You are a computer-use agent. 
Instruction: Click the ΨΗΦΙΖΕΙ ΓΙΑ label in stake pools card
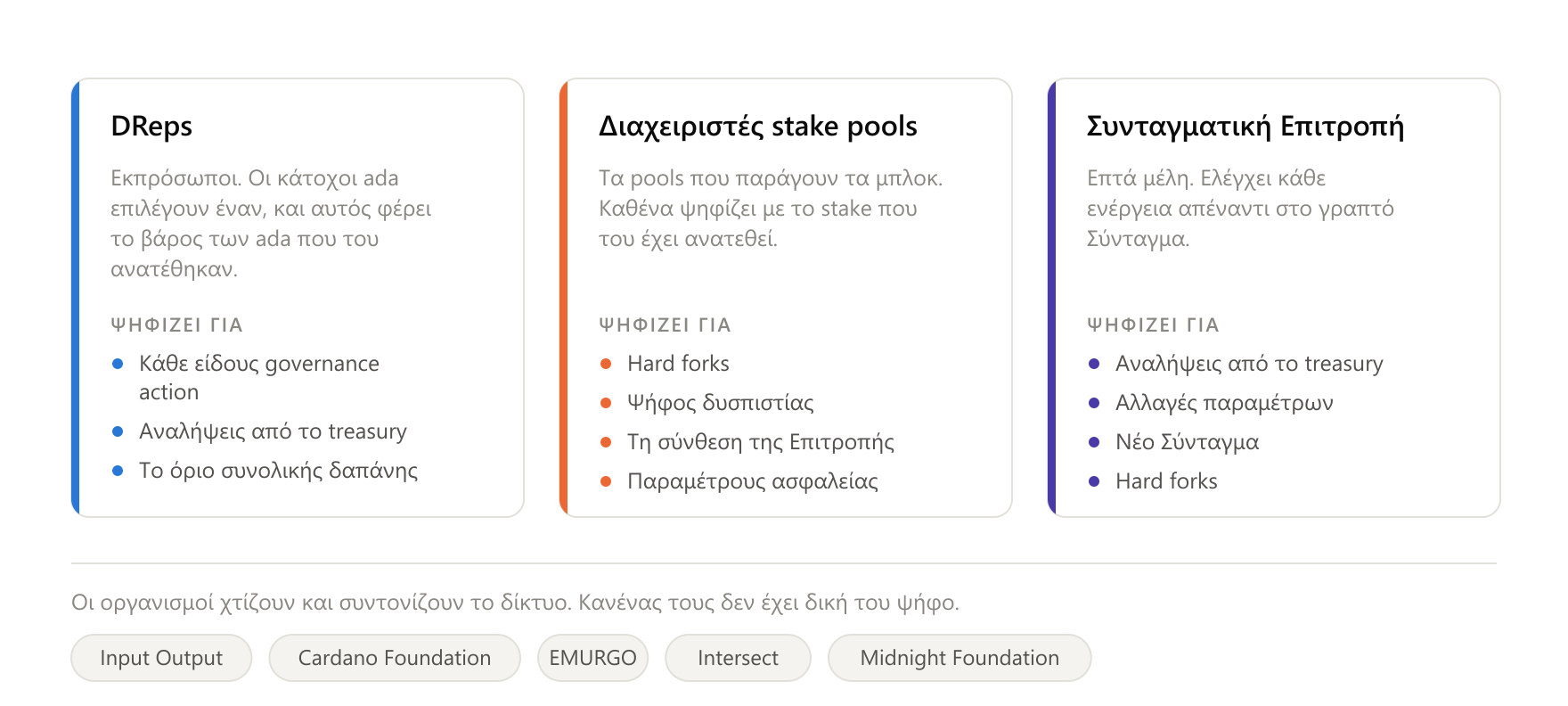click(x=665, y=325)
